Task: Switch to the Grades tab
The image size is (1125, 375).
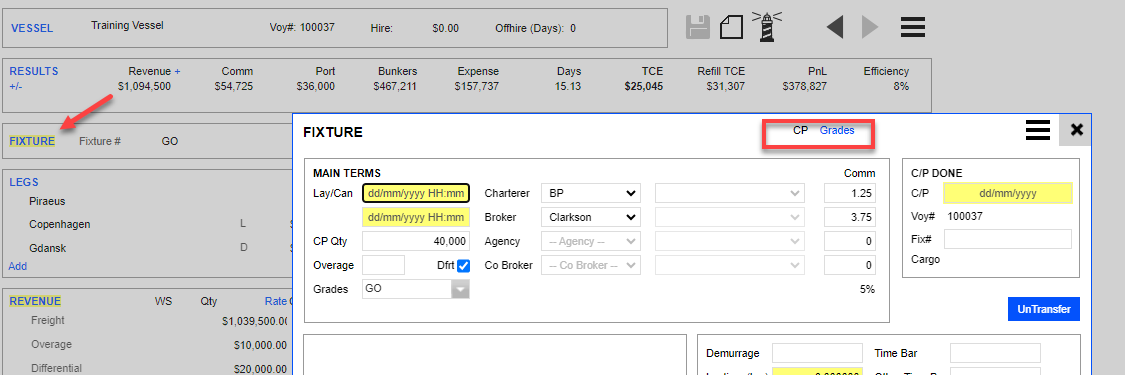Action: pos(837,130)
